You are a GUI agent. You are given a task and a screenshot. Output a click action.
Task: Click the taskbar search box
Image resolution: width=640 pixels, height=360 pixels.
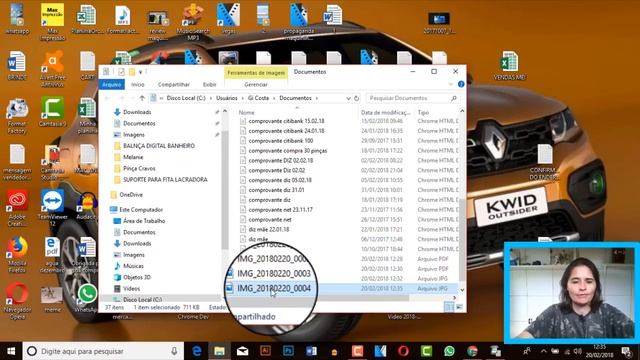[103, 351]
